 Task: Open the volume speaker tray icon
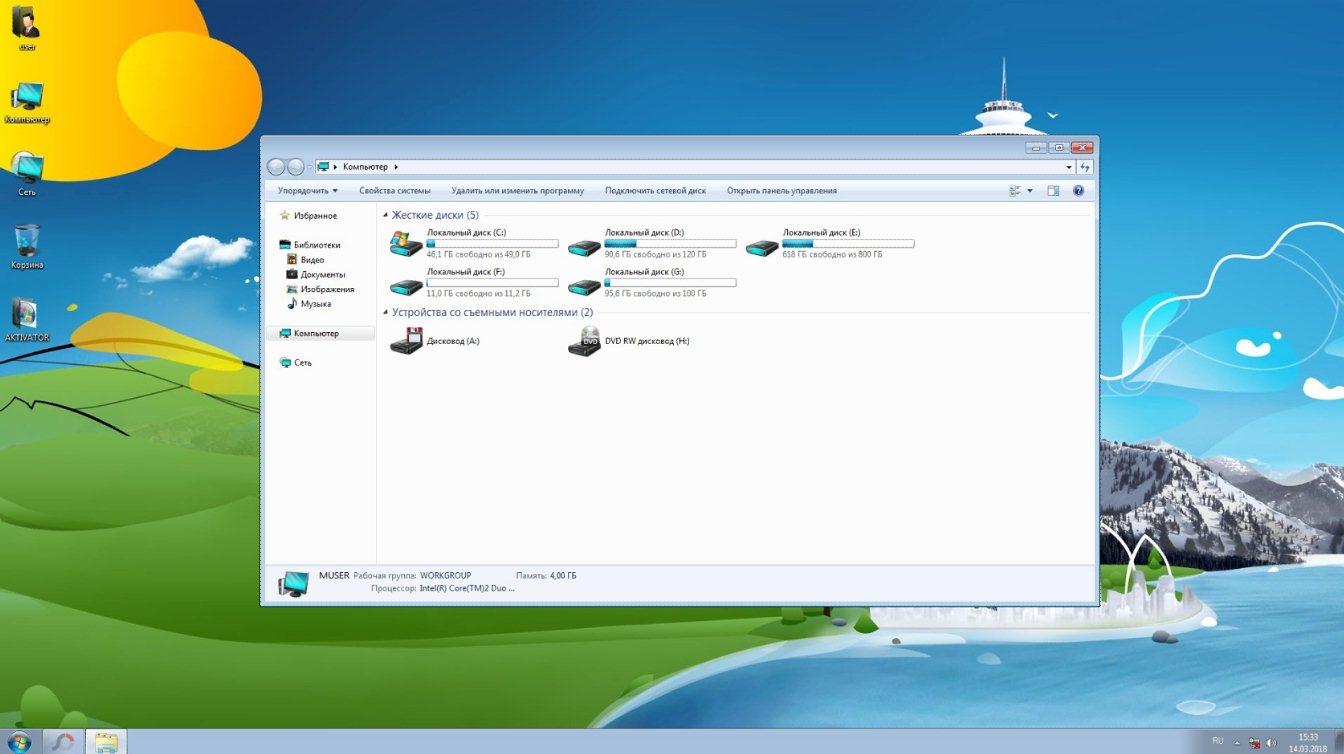(x=1271, y=743)
